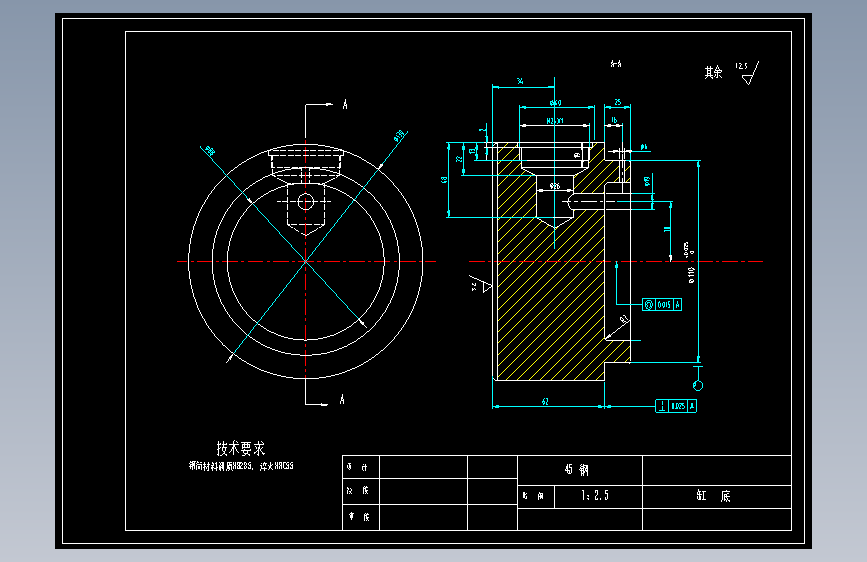Select the 22 vertical dimension
The image size is (867, 562).
(458, 159)
